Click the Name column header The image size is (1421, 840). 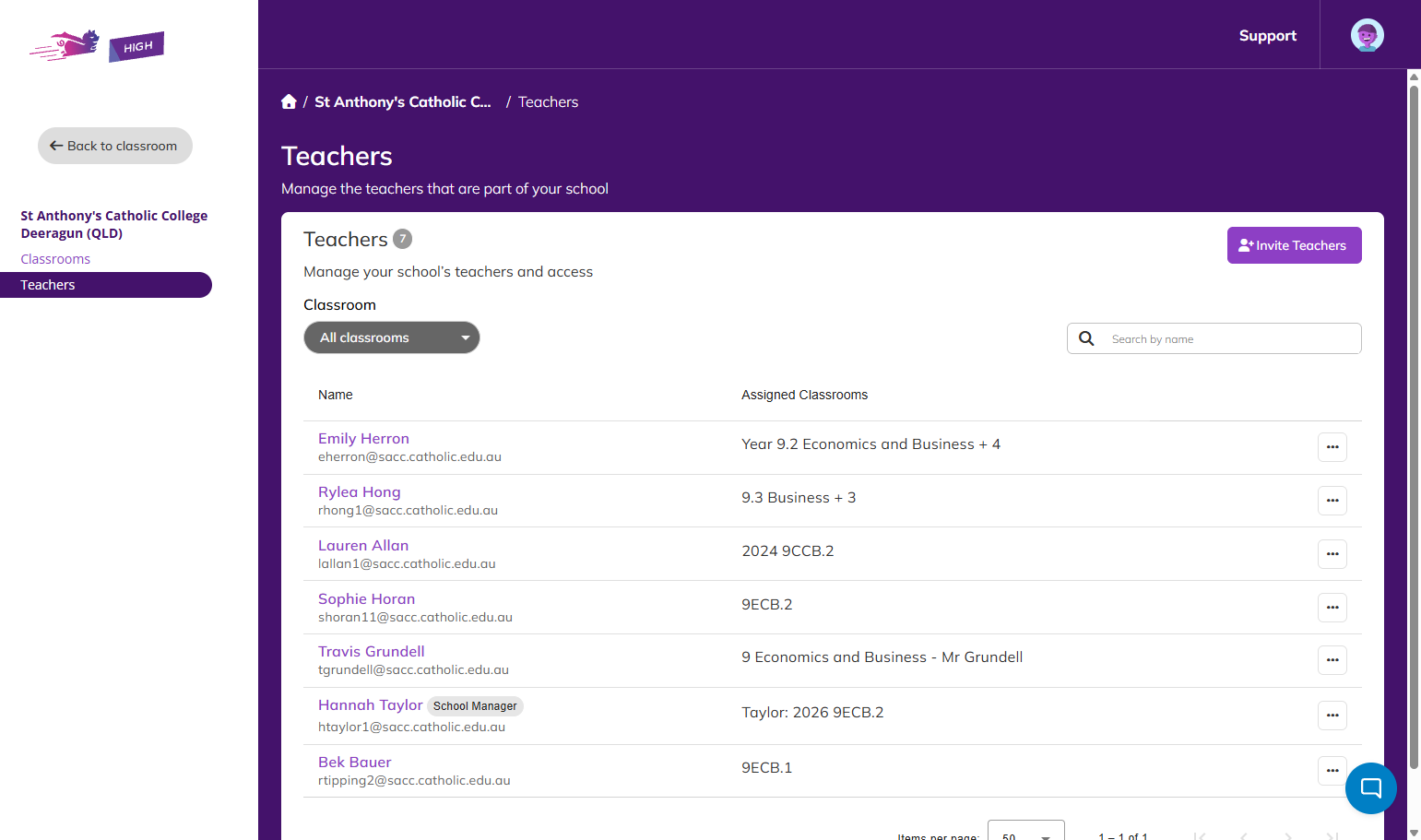pos(336,395)
